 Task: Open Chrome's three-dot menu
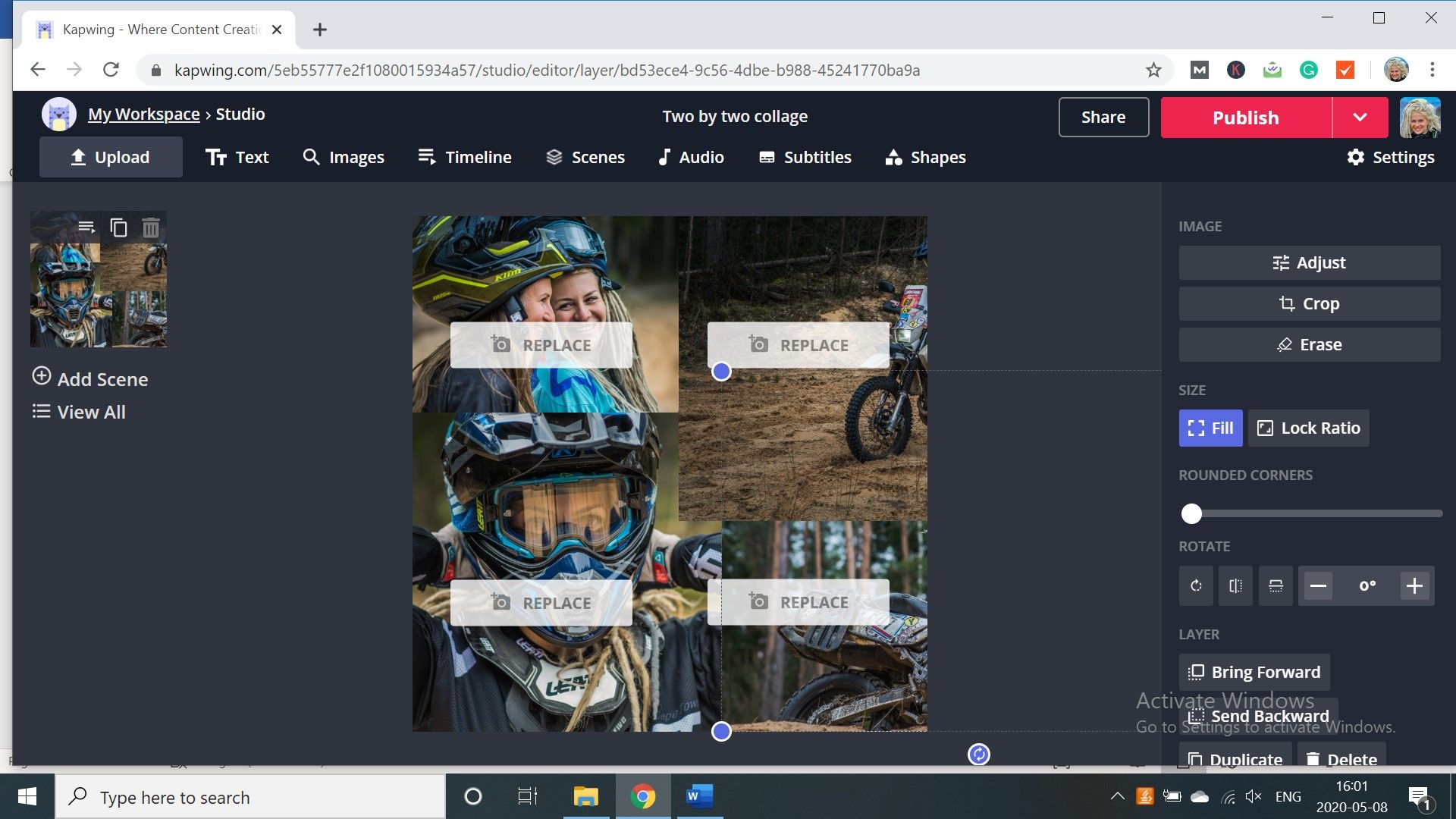pos(1432,70)
